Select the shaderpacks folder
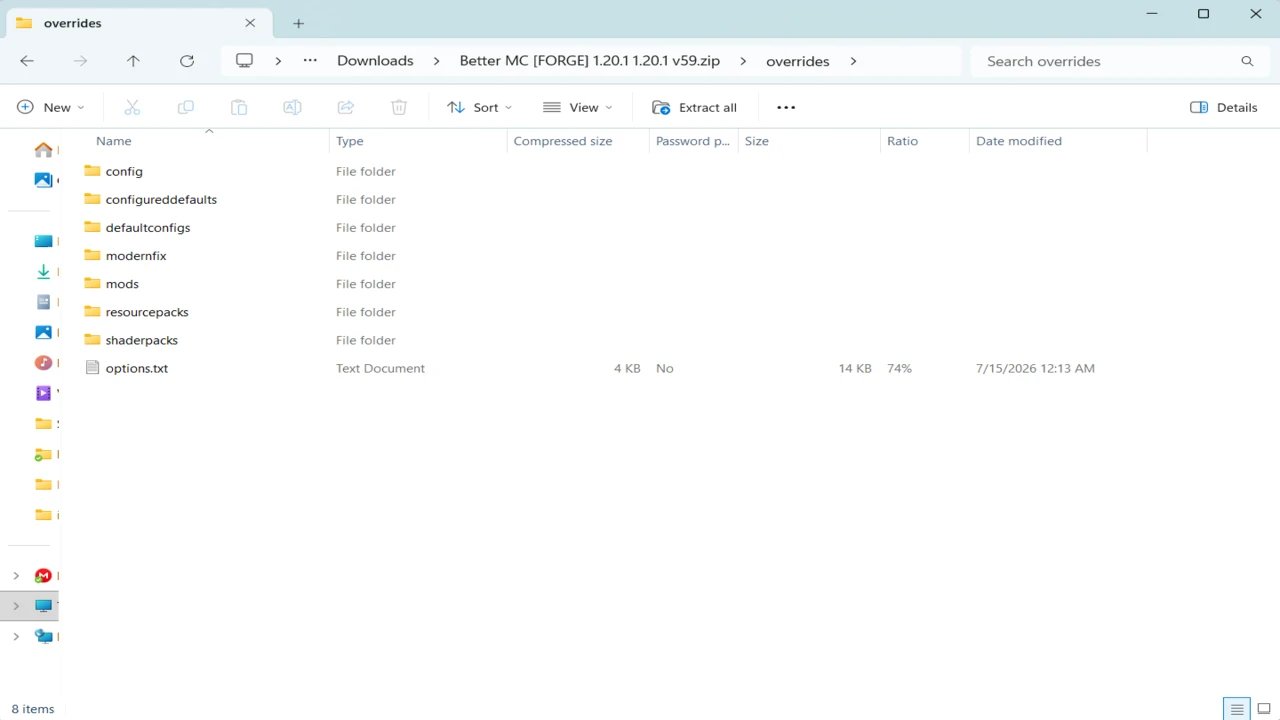The image size is (1280, 720). pos(131,339)
